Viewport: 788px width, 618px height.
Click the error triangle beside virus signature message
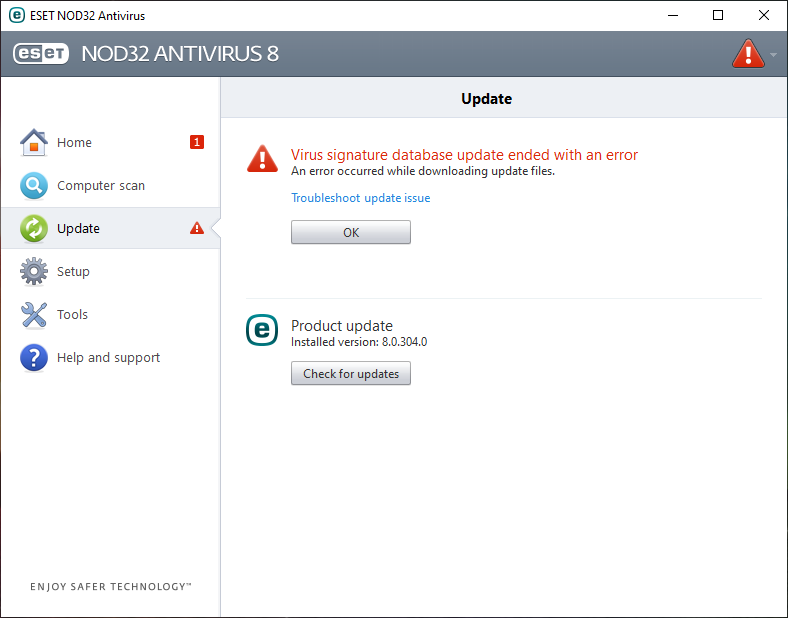(x=262, y=158)
